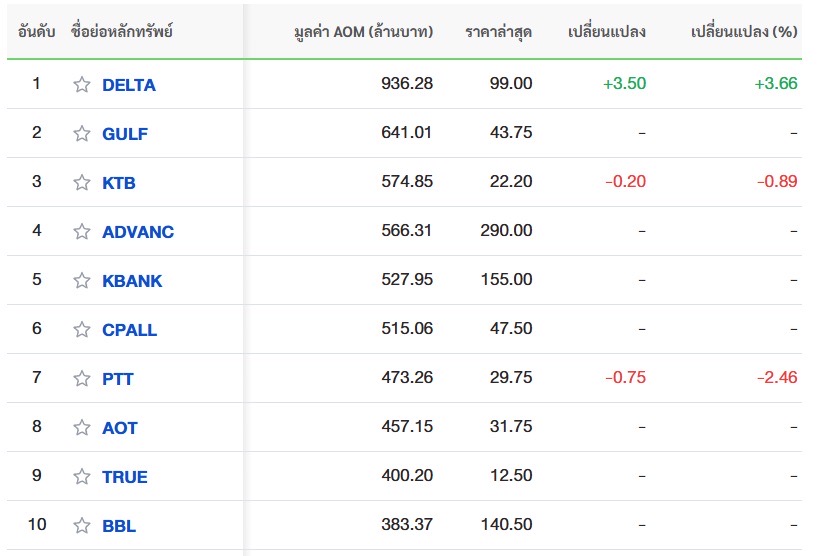Favorite KBANK using its star
822x556 pixels.
tap(81, 280)
